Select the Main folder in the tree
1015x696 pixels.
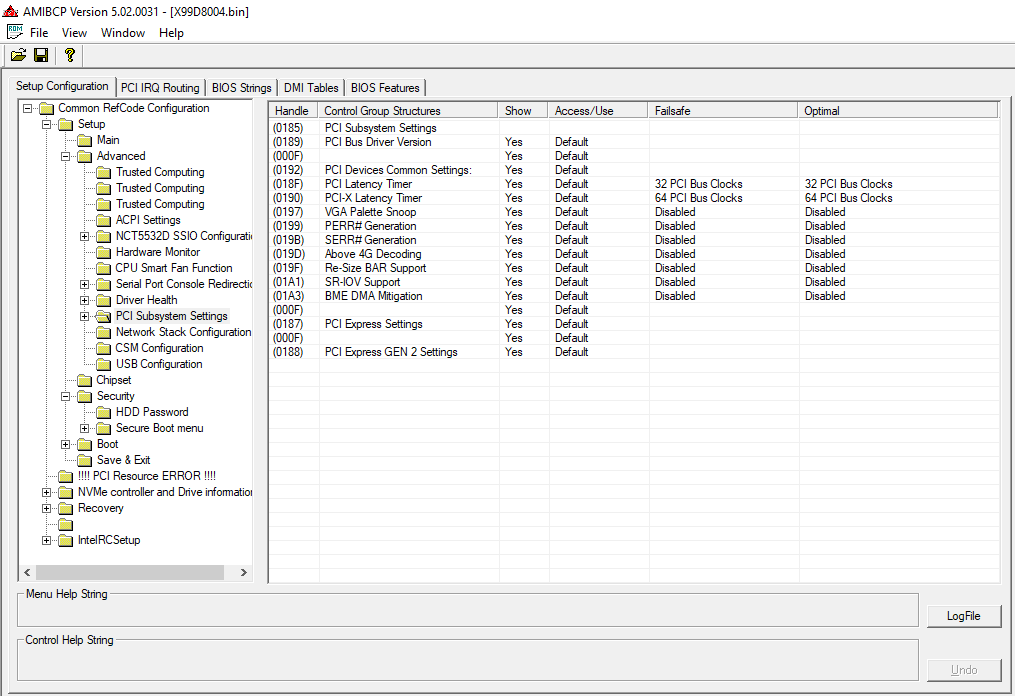pos(107,140)
